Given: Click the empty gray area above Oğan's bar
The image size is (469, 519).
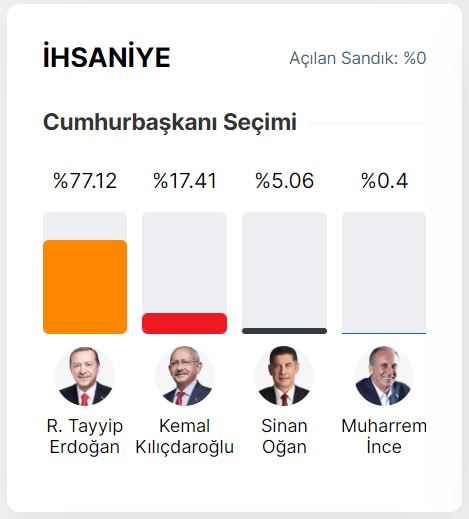Looking at the screenshot, I should pos(284,270).
